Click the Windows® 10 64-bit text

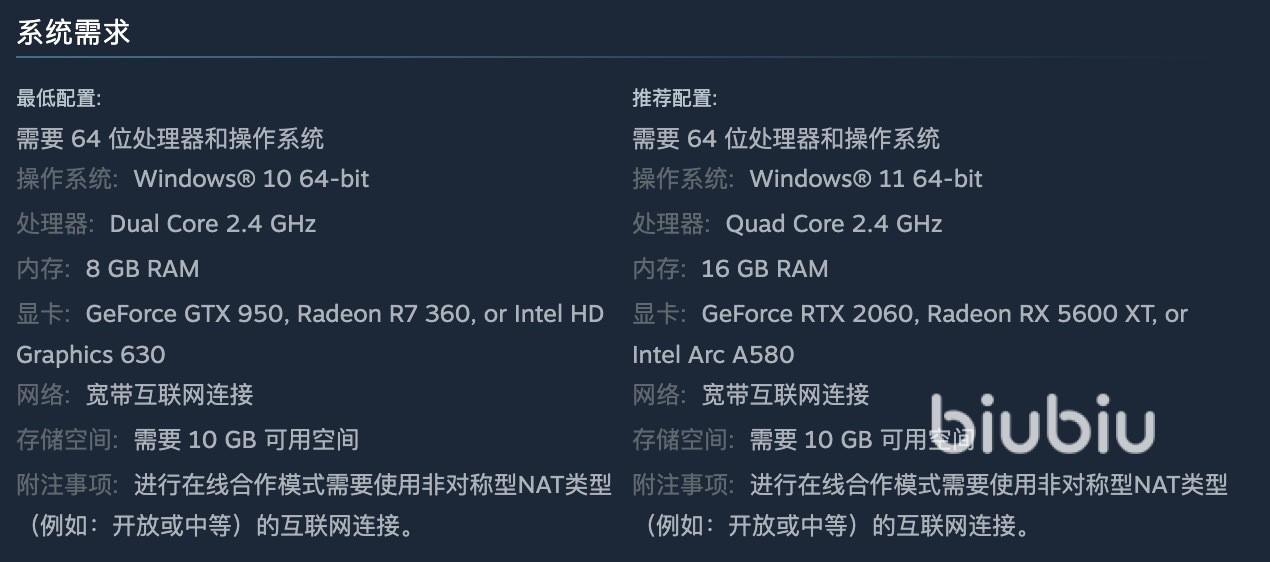coord(251,179)
